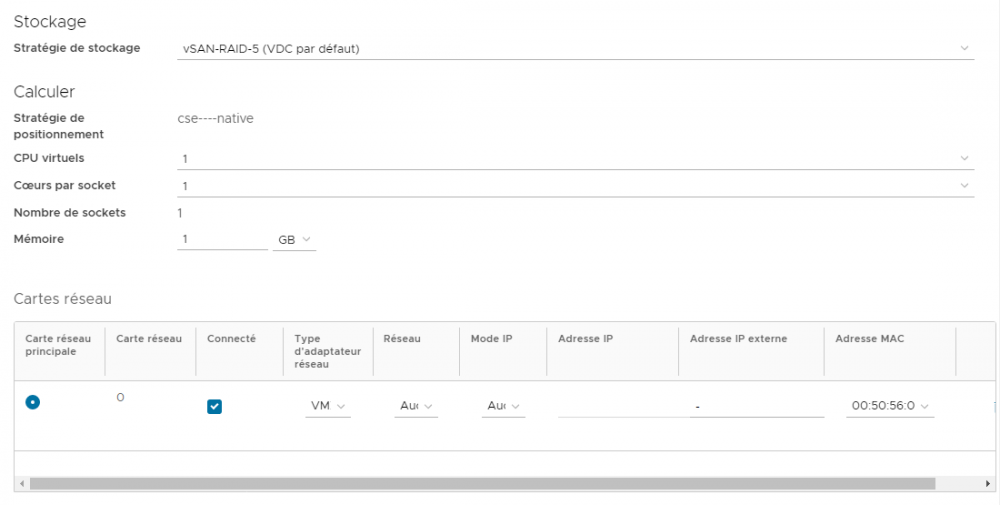Click the scrollbar right arrow

point(988,484)
